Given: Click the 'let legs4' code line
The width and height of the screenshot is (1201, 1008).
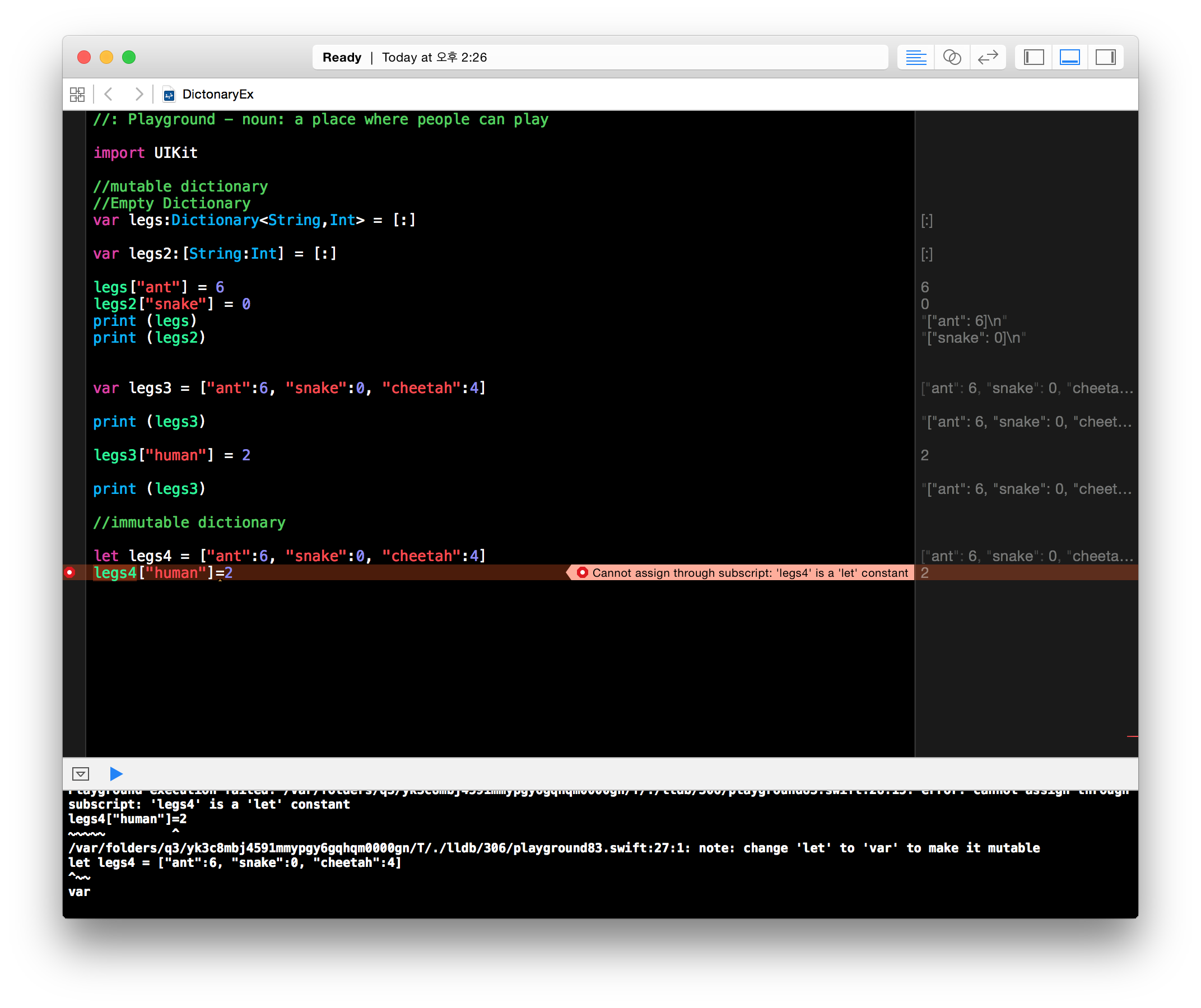Looking at the screenshot, I should tap(289, 556).
